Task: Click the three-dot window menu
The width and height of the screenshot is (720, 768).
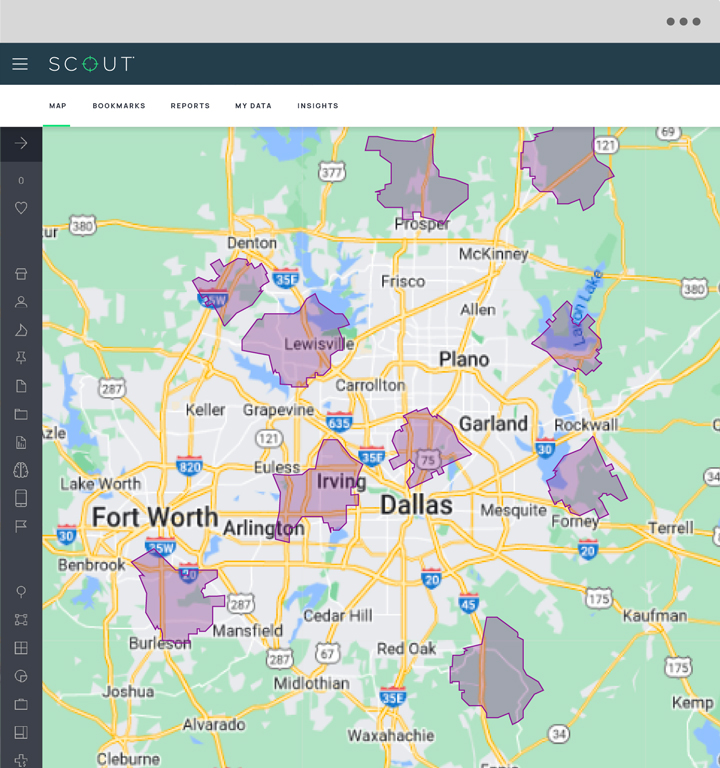Action: point(683,21)
